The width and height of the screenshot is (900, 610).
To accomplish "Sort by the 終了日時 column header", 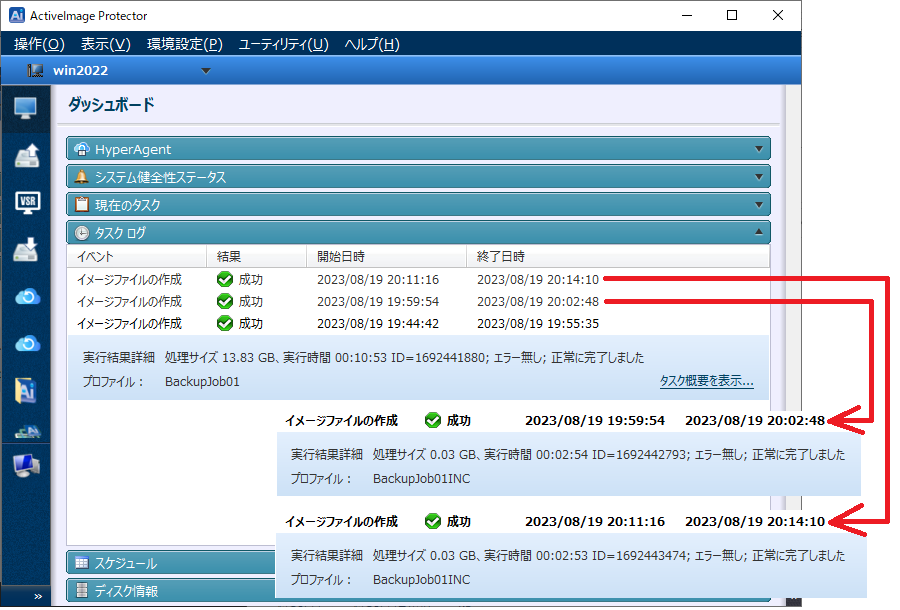I will (618, 256).
